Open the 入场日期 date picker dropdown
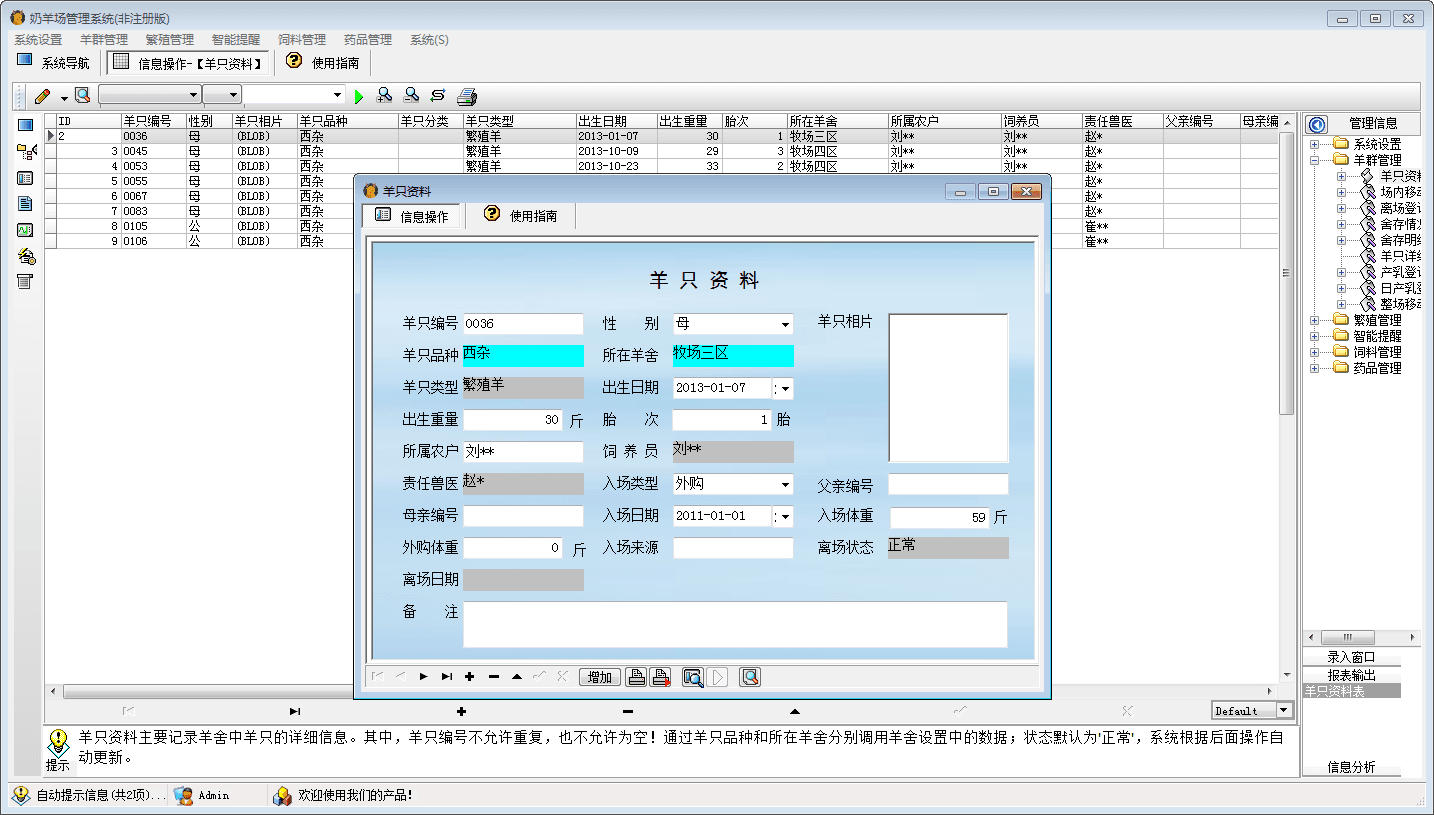 785,517
